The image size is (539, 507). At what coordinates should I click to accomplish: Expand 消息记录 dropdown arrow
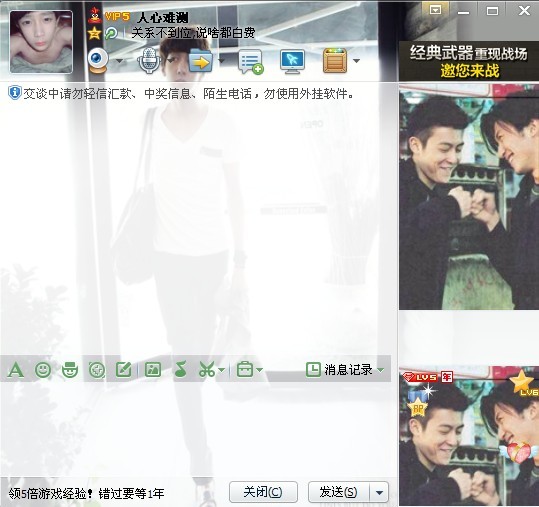coord(381,370)
